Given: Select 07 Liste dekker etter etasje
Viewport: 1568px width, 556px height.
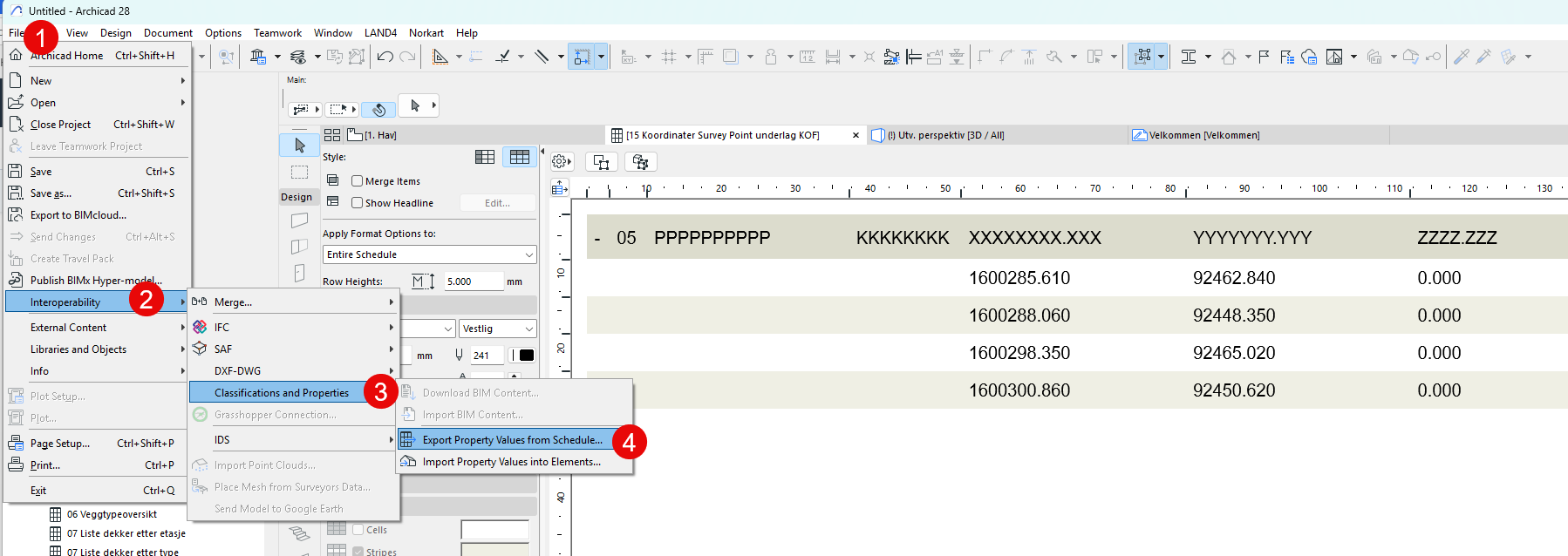Looking at the screenshot, I should tap(126, 533).
